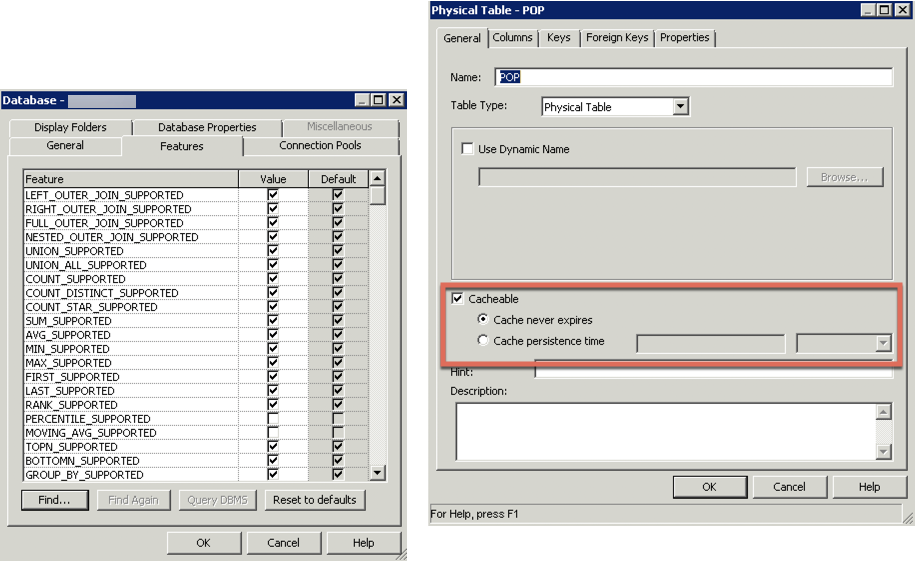Minimize the Database dialog window

362,100
